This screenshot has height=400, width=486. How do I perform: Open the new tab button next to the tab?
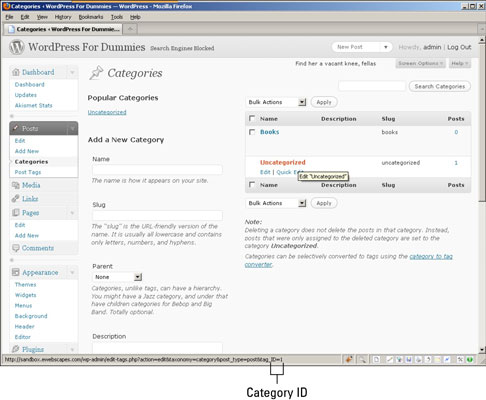coord(131,29)
